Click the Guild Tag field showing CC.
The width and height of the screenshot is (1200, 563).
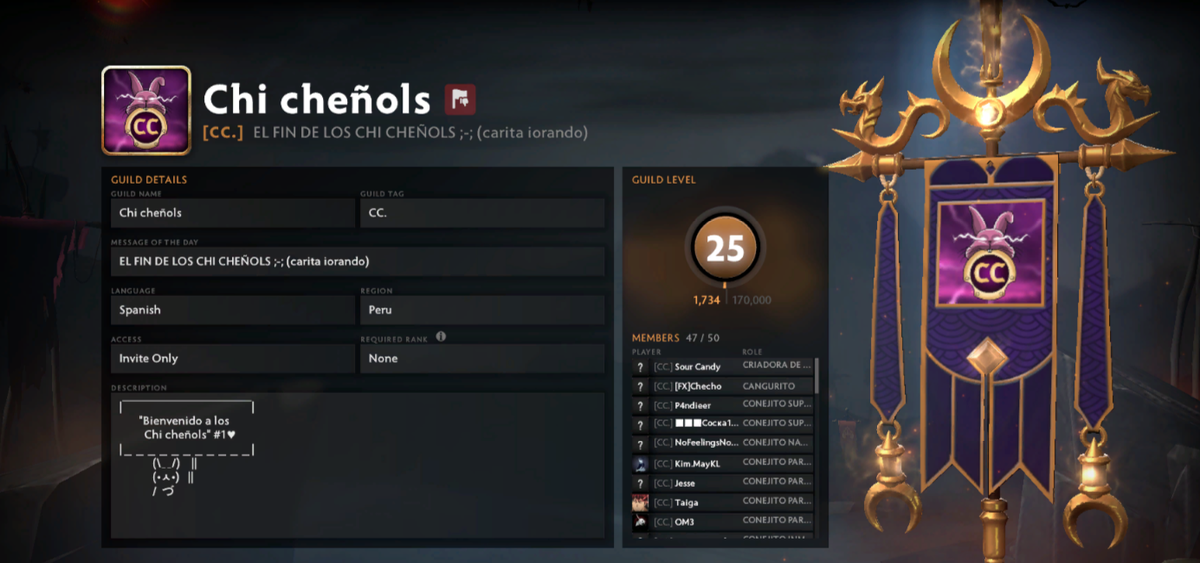tap(482, 213)
